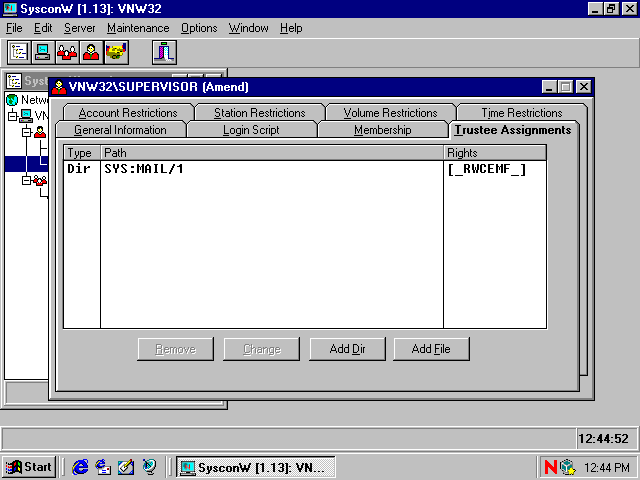Image resolution: width=640 pixels, height=480 pixels.
Task: Open the Window menu
Action: point(249,28)
